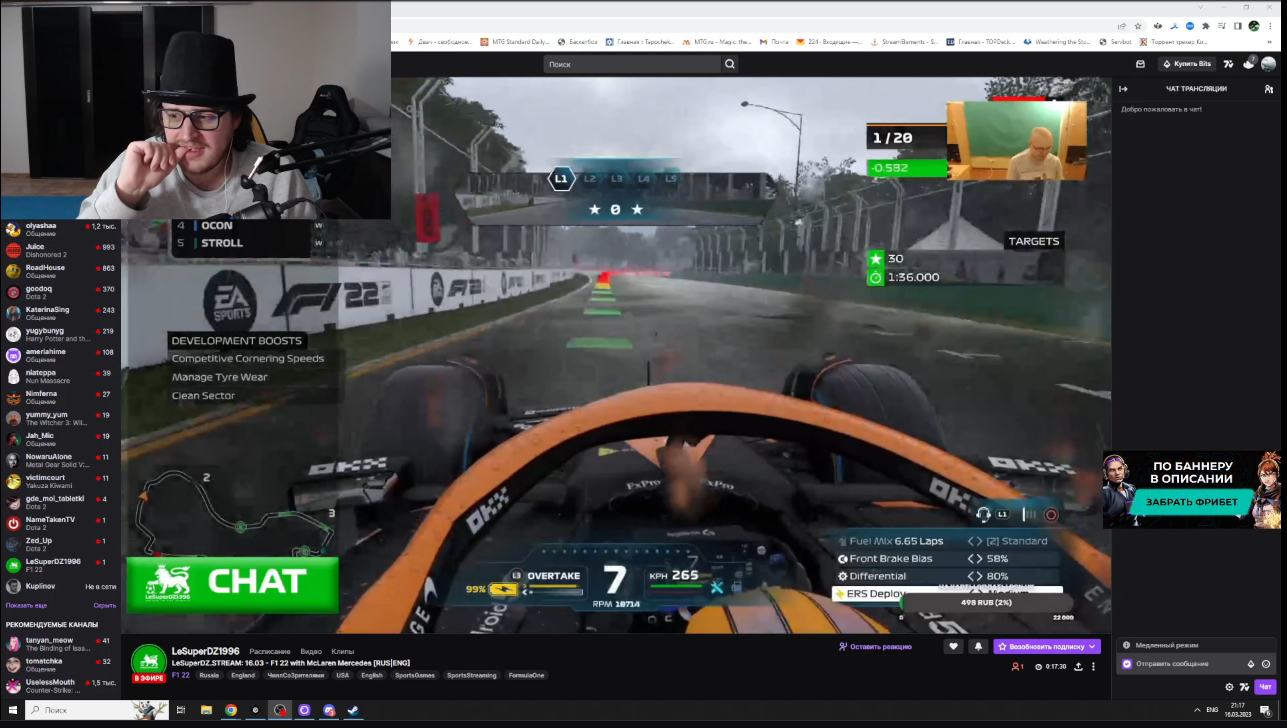Click Скрыть in followed channels list
This screenshot has width=1287, height=728.
tap(105, 605)
